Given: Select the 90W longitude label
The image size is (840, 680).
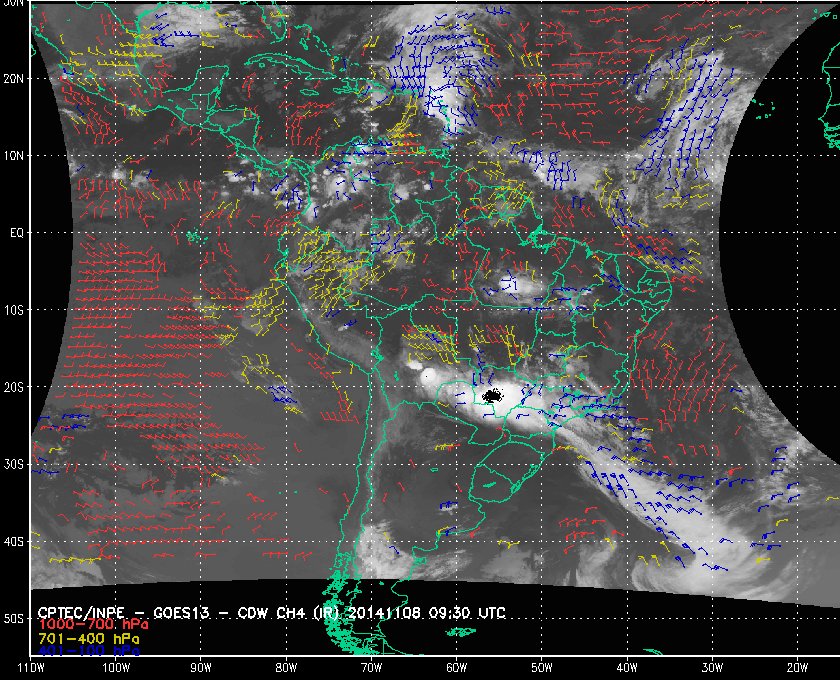Looking at the screenshot, I should [201, 667].
